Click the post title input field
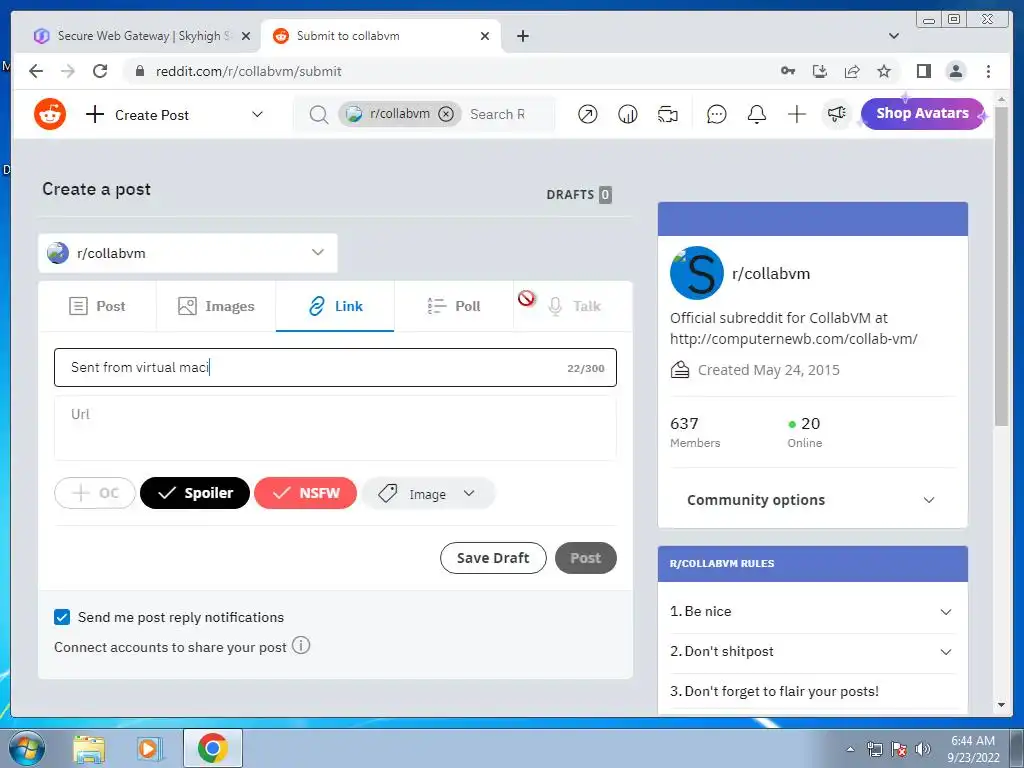This screenshot has height=768, width=1024. pyautogui.click(x=335, y=368)
